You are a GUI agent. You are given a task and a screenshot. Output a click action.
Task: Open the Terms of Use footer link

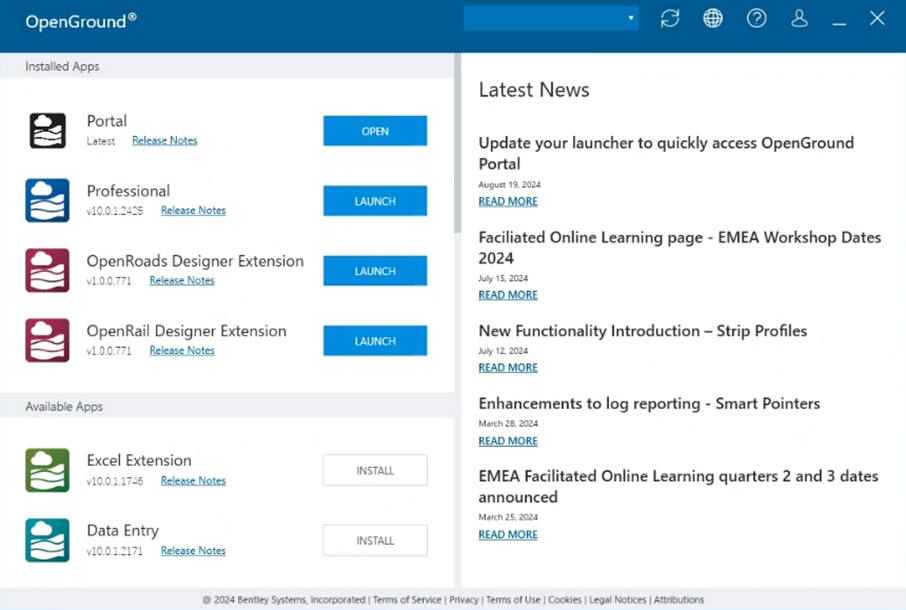513,600
